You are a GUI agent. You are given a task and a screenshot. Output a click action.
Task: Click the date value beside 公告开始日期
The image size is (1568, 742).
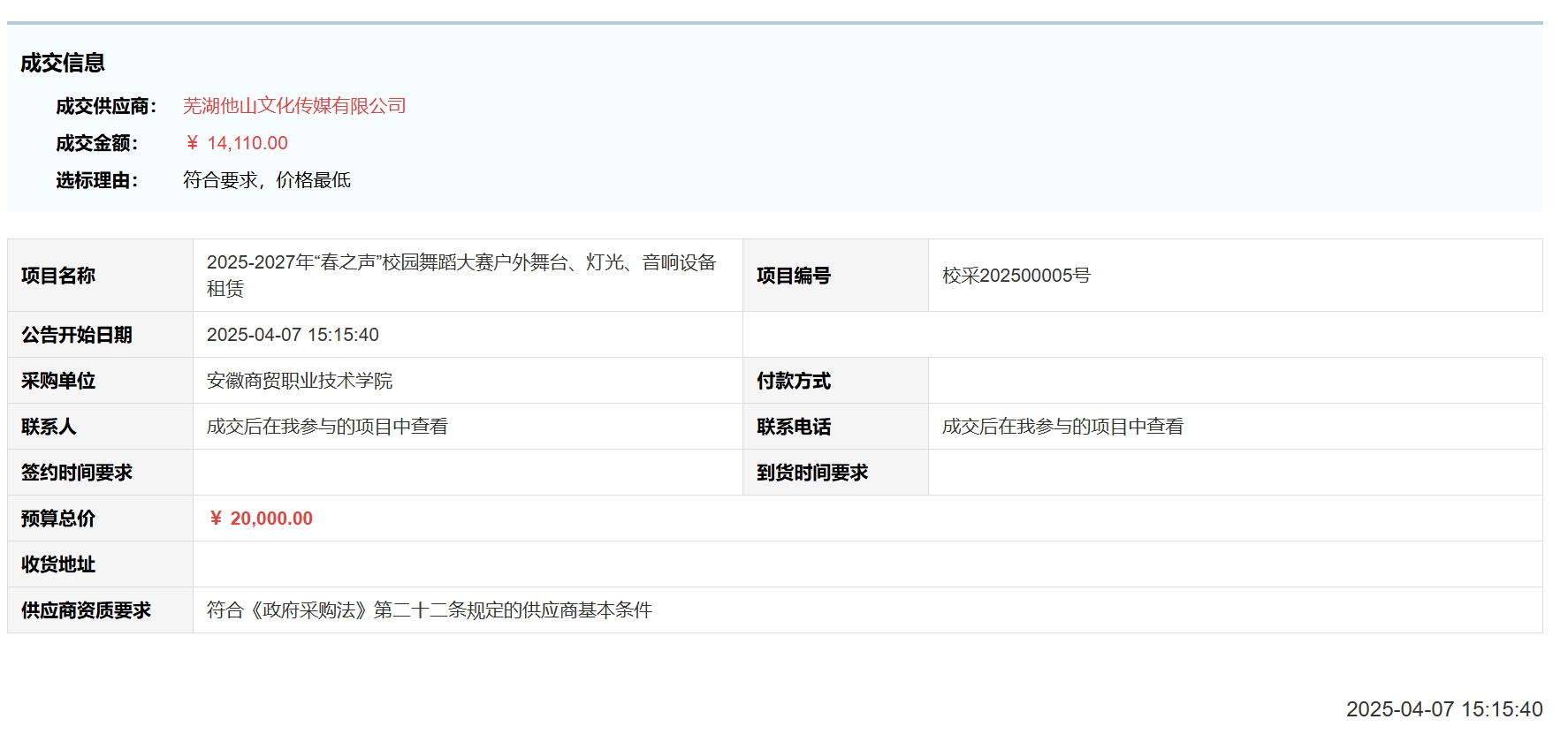point(293,335)
